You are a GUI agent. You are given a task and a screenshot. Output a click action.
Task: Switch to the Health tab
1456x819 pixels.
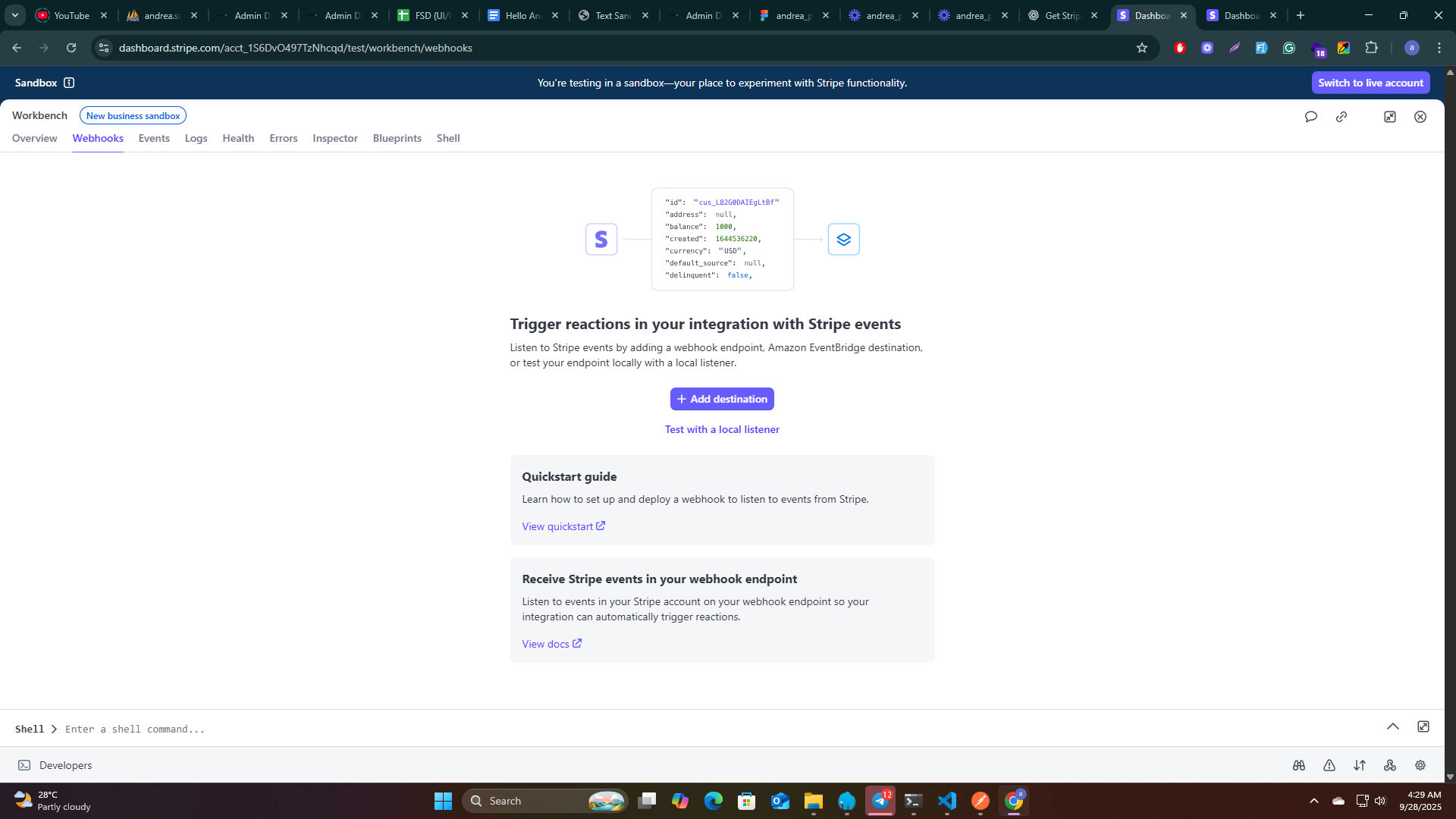[238, 139]
